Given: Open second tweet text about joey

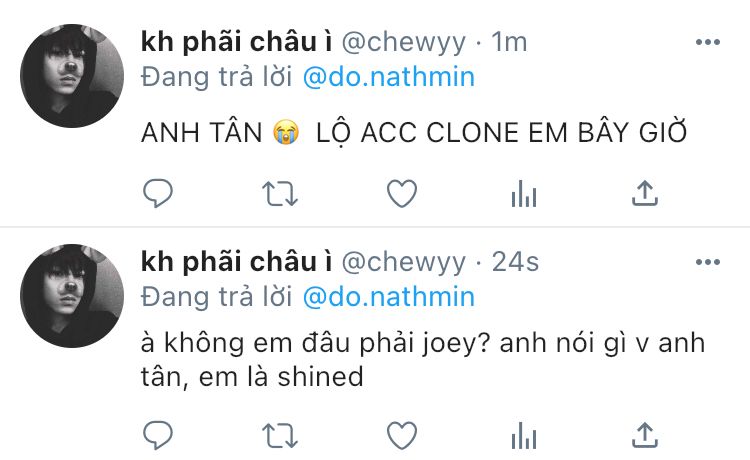Looking at the screenshot, I should pyautogui.click(x=423, y=360).
